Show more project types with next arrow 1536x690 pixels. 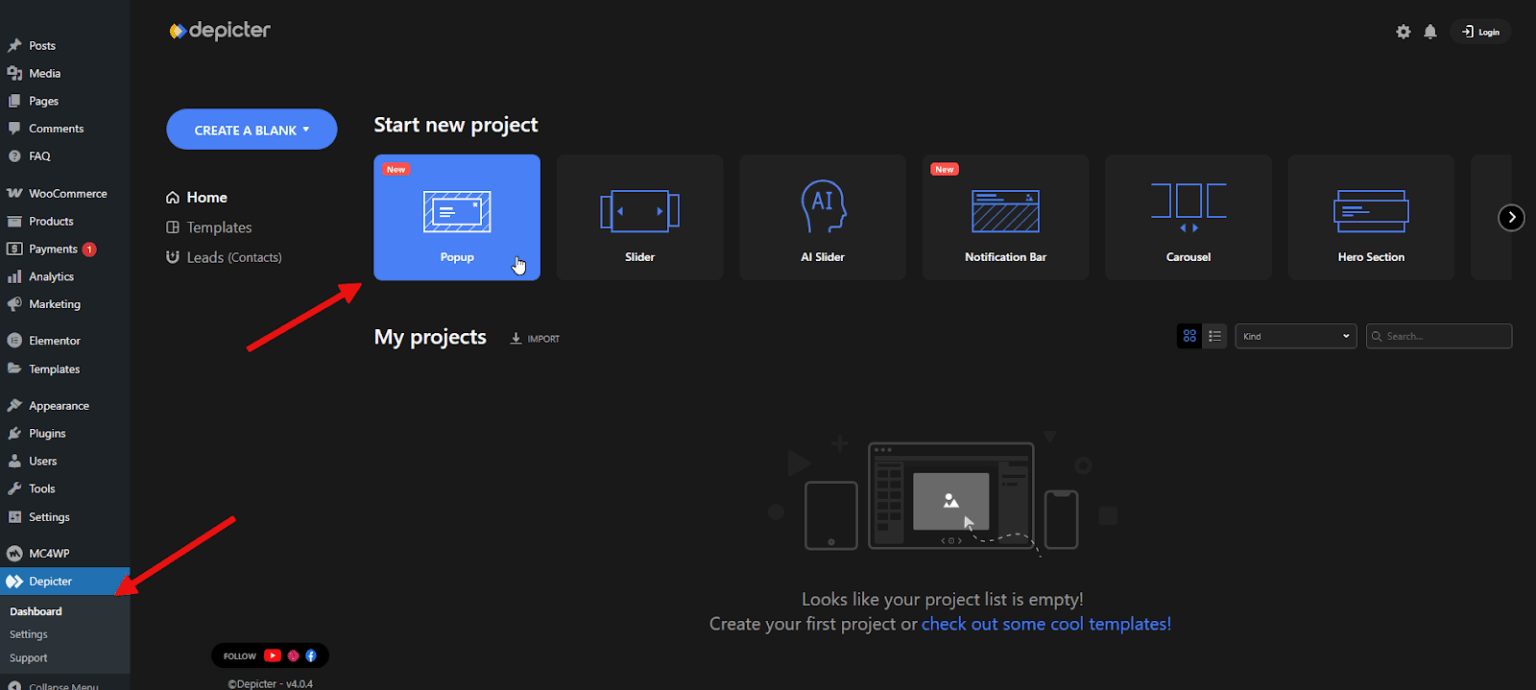(x=1511, y=217)
